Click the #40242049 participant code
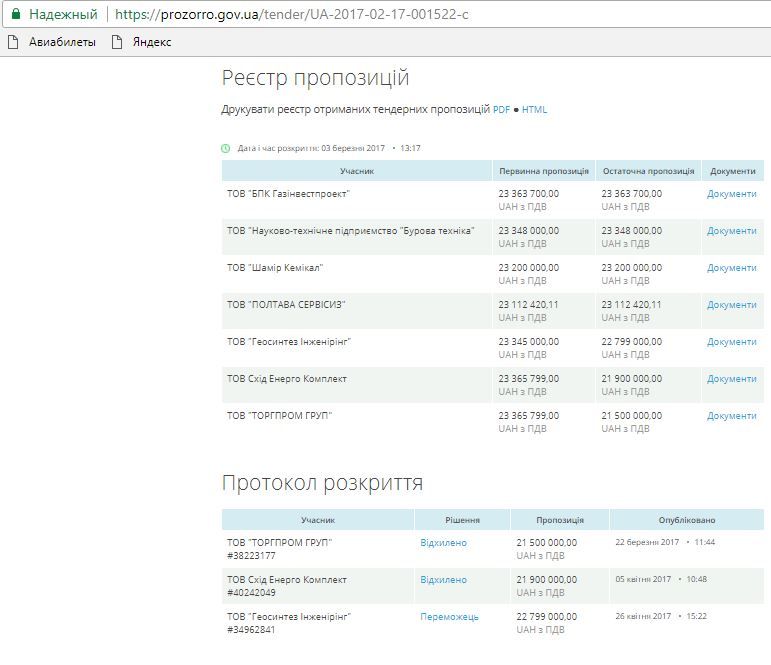Image resolution: width=771 pixels, height=665 pixels. (x=251, y=592)
